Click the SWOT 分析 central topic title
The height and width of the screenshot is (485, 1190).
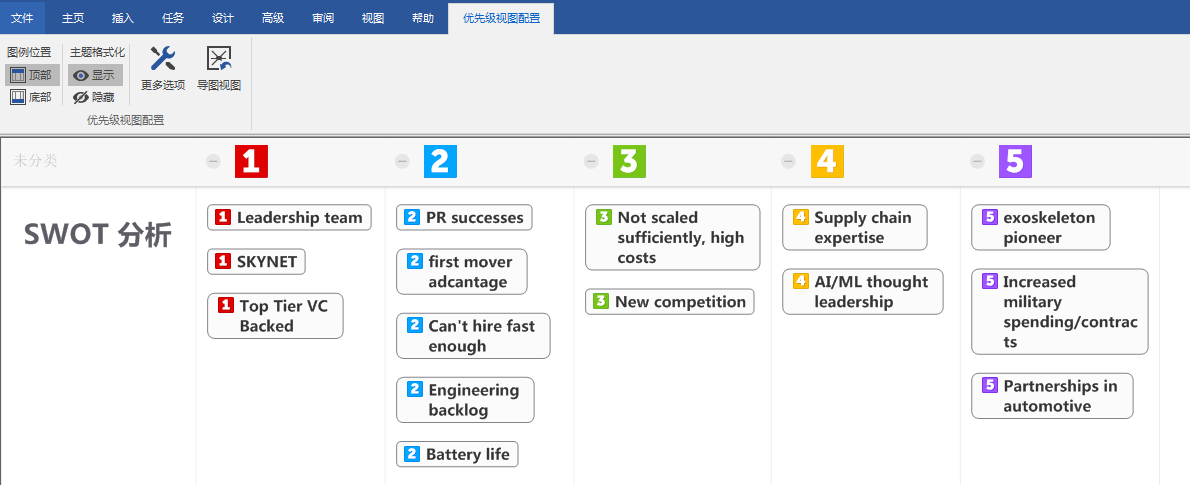point(98,235)
